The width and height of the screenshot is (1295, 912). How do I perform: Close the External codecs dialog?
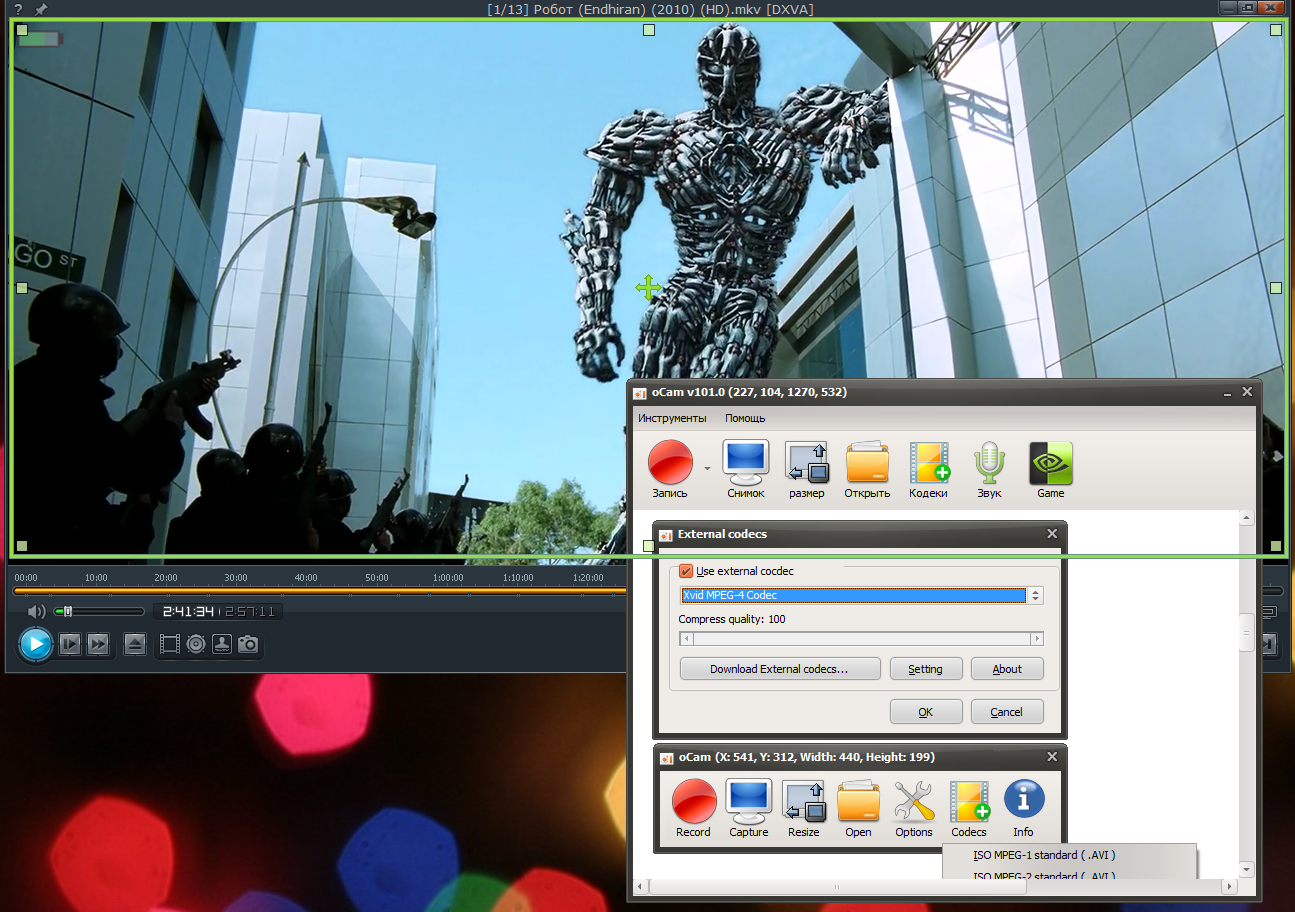click(x=1051, y=534)
